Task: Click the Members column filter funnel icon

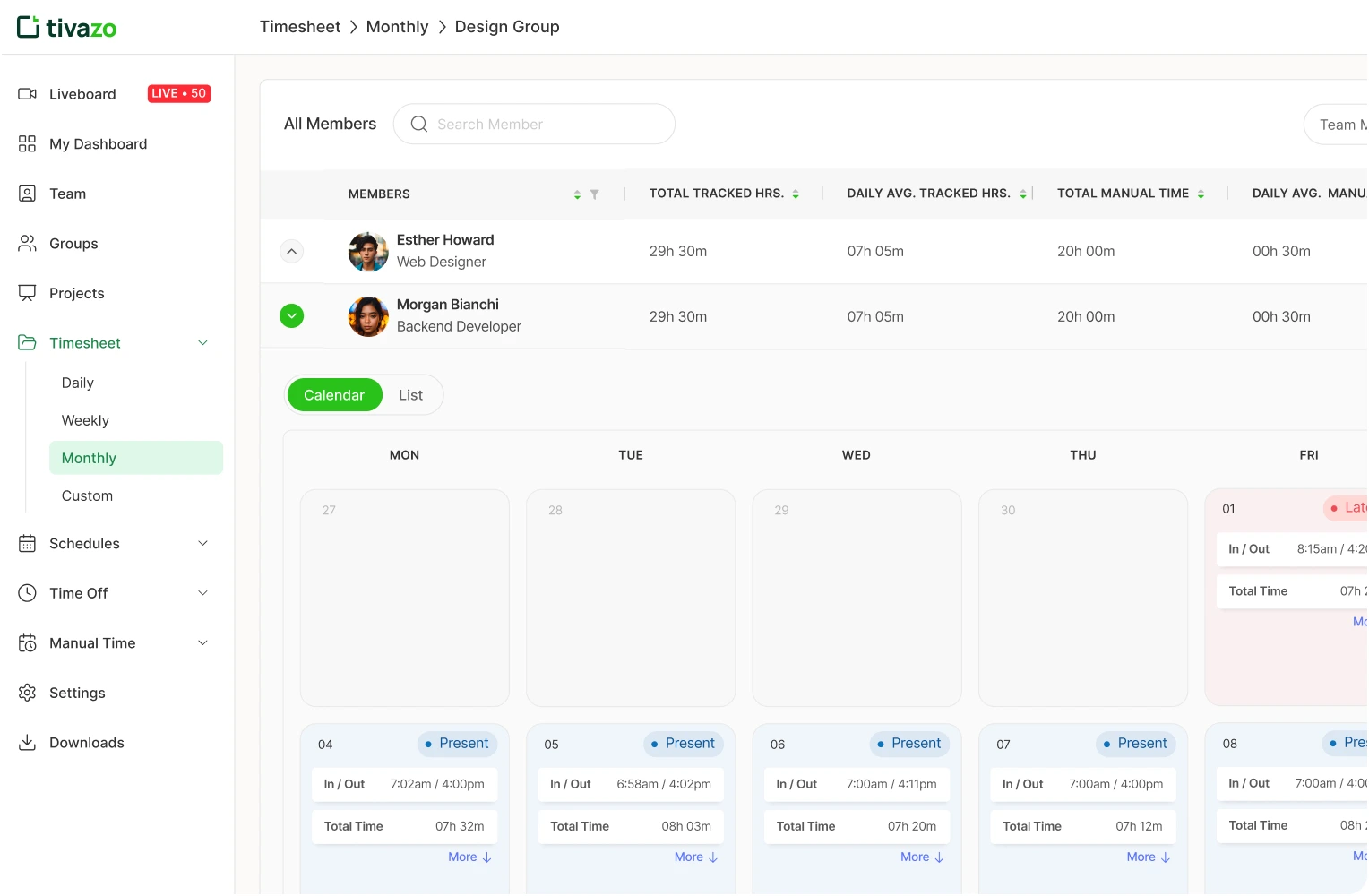Action: coord(594,194)
